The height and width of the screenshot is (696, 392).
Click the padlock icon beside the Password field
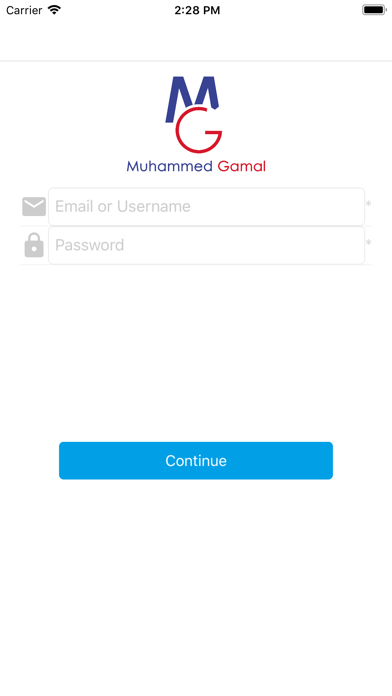[34, 245]
